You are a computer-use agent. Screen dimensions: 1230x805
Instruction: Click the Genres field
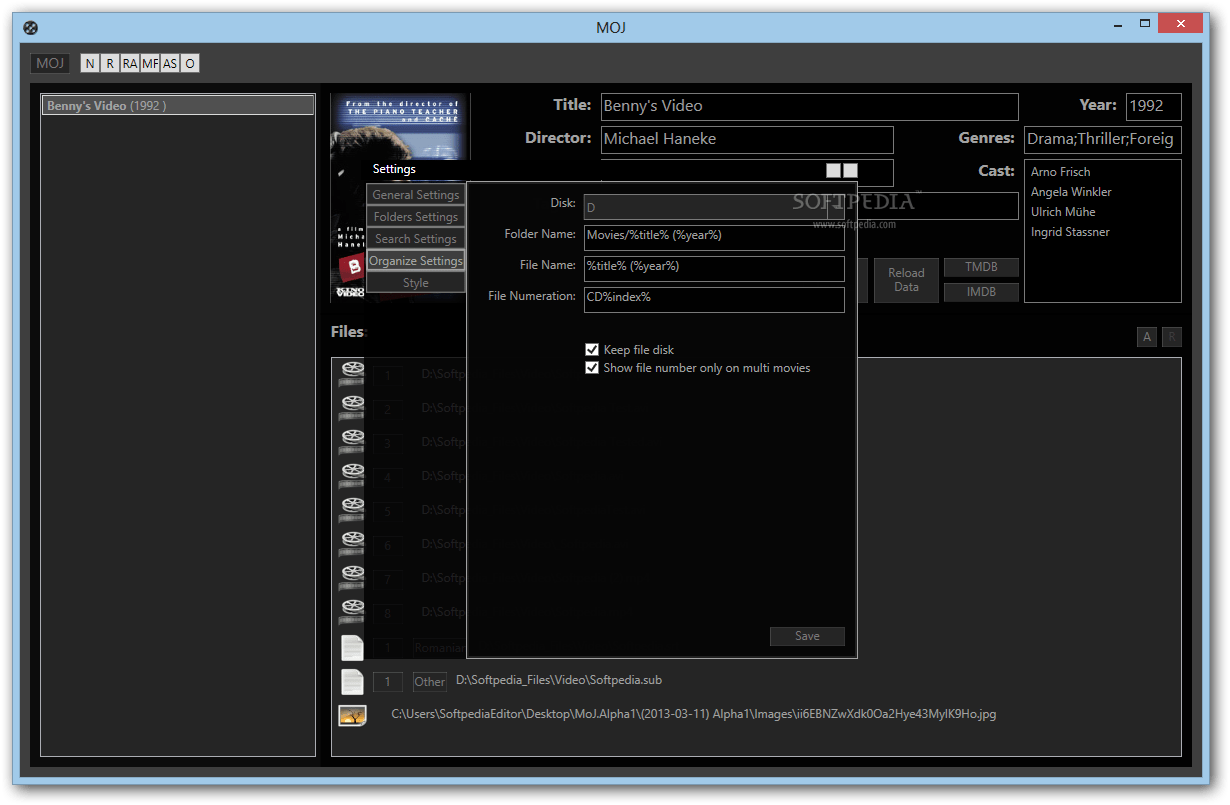coord(1103,140)
